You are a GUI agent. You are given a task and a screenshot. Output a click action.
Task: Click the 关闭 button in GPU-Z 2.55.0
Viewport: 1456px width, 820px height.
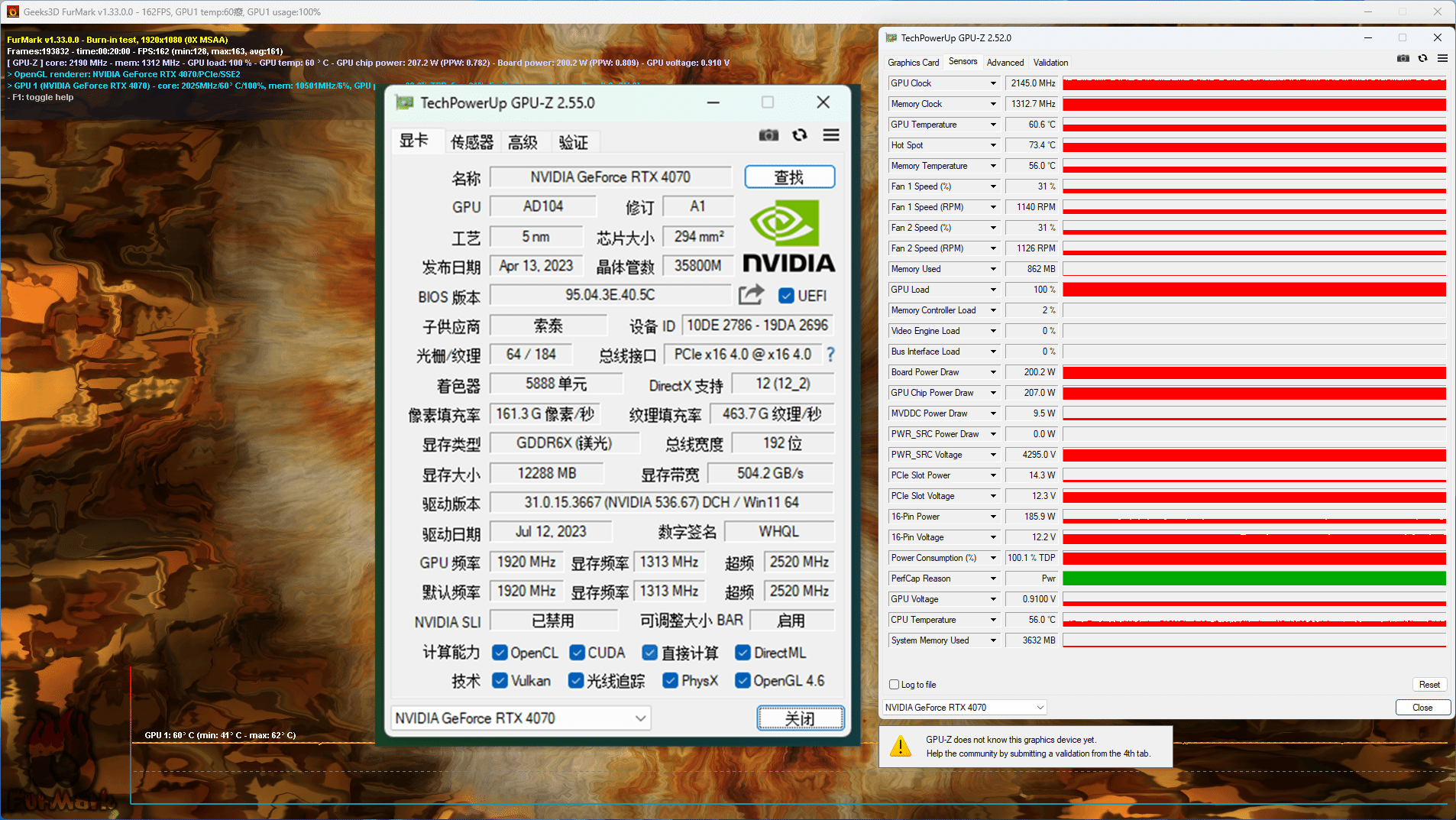(x=801, y=718)
